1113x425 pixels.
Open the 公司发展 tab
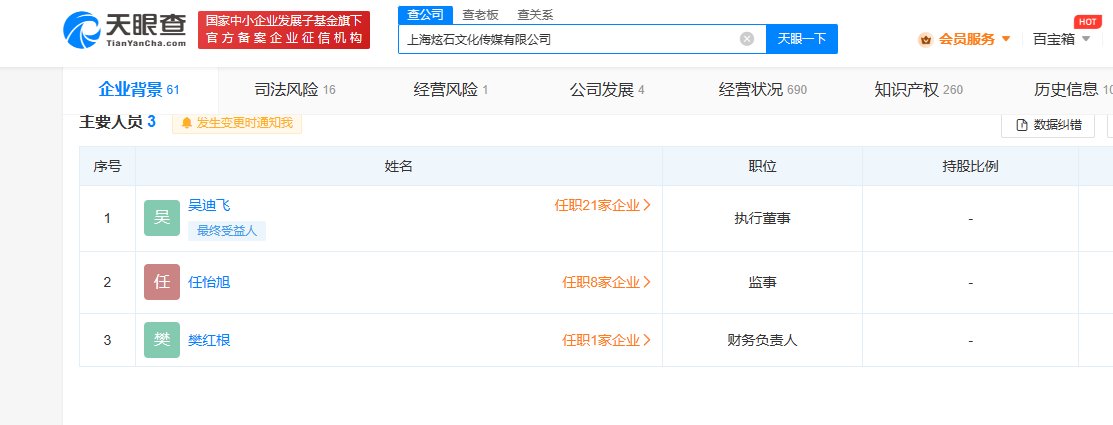point(607,90)
